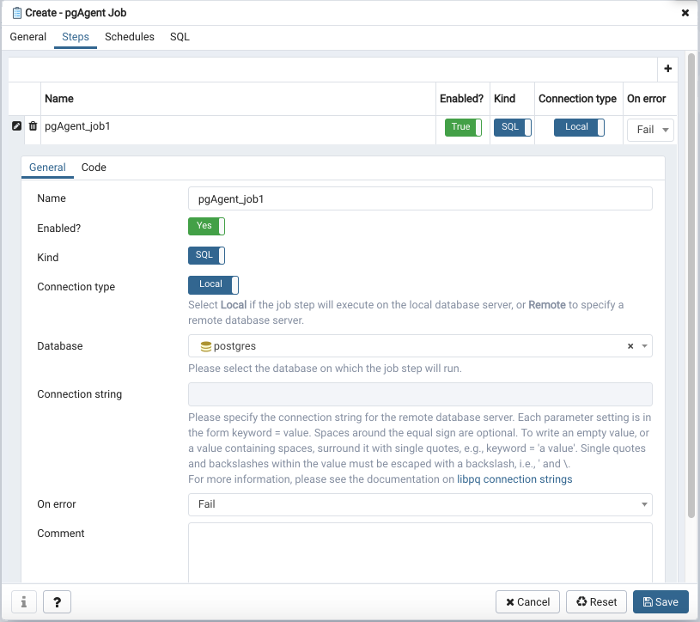The image size is (700, 622).
Task: Click into the Comment text area
Action: point(420,553)
